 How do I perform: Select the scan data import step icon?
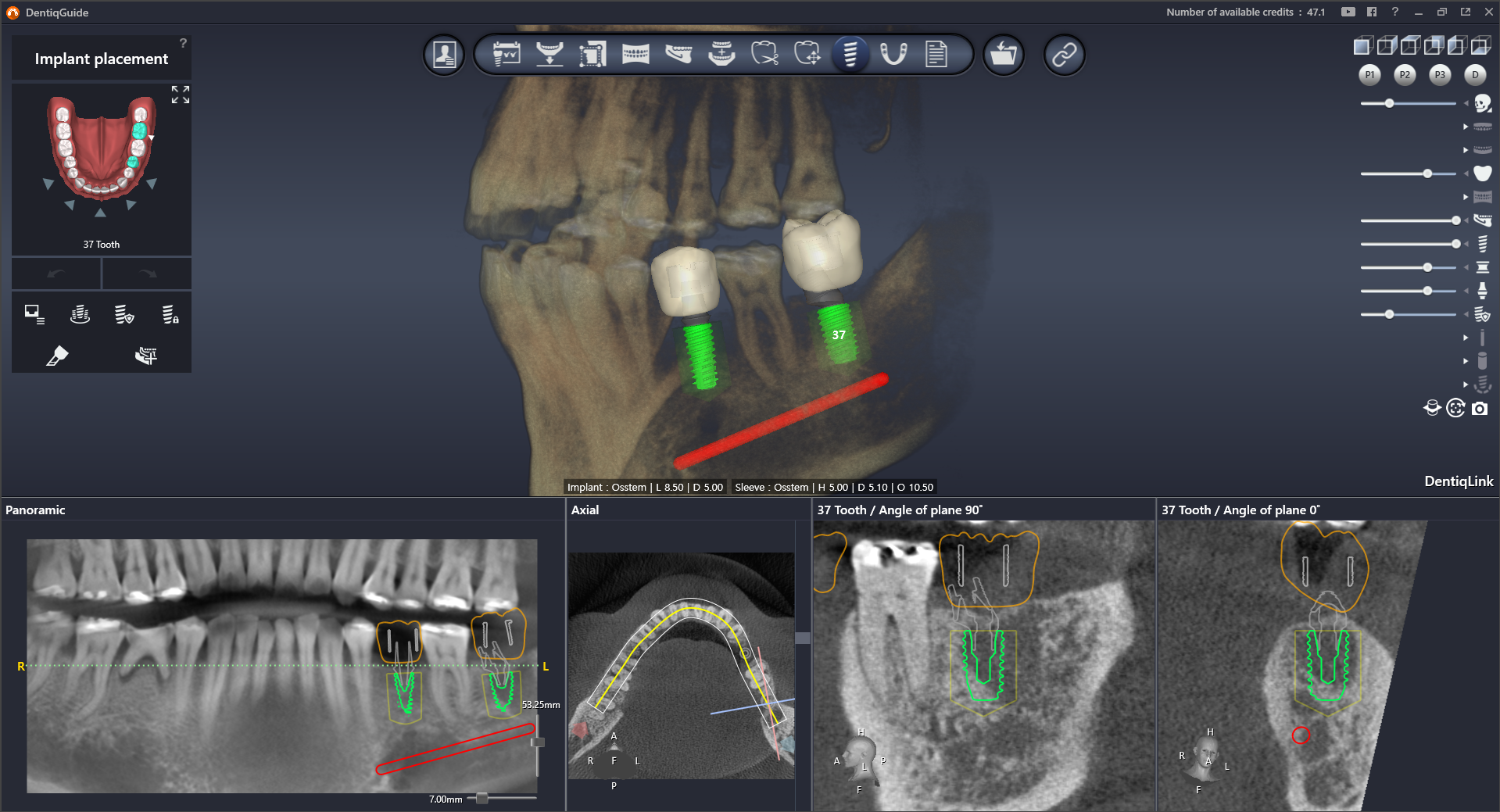(x=550, y=54)
